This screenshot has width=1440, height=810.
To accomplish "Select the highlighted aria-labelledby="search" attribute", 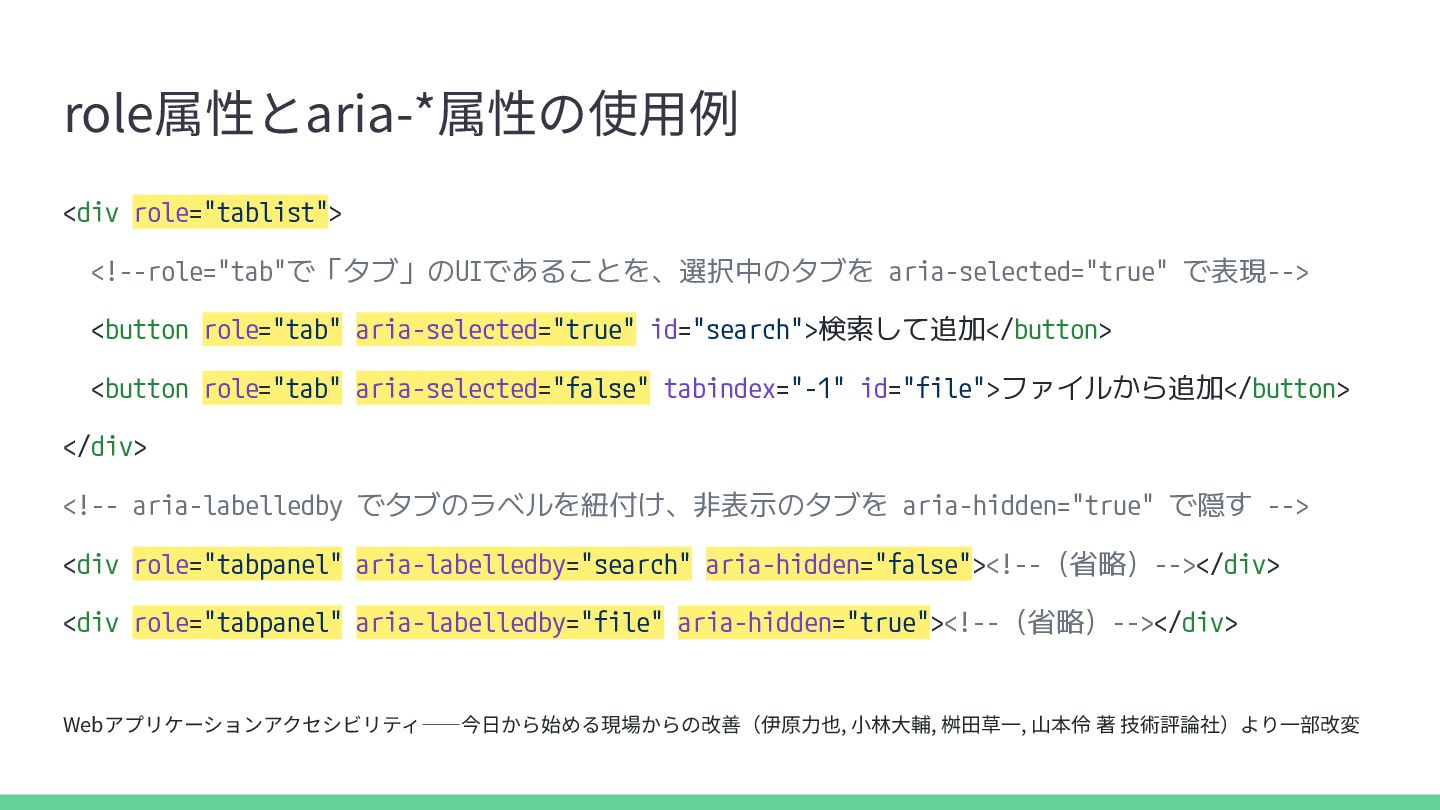I will (523, 565).
